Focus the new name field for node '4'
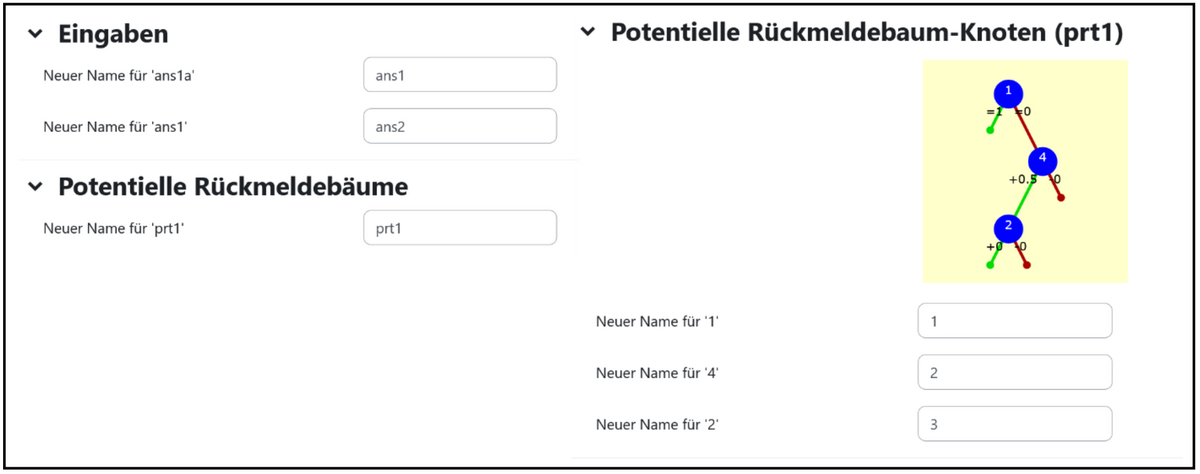This screenshot has height=474, width=1200. pyautogui.click(x=1014, y=372)
